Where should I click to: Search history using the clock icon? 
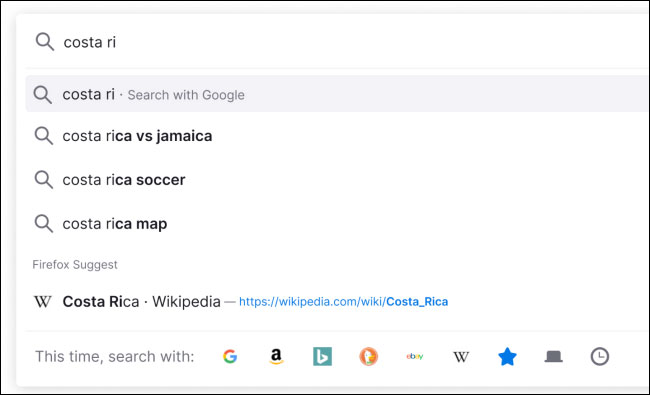click(599, 356)
